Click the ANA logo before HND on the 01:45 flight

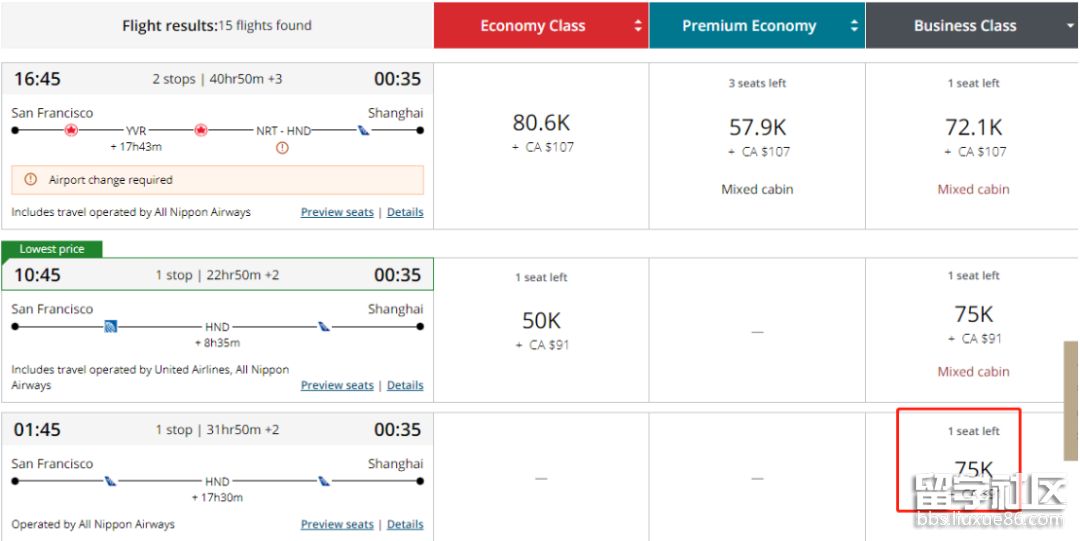pyautogui.click(x=110, y=481)
